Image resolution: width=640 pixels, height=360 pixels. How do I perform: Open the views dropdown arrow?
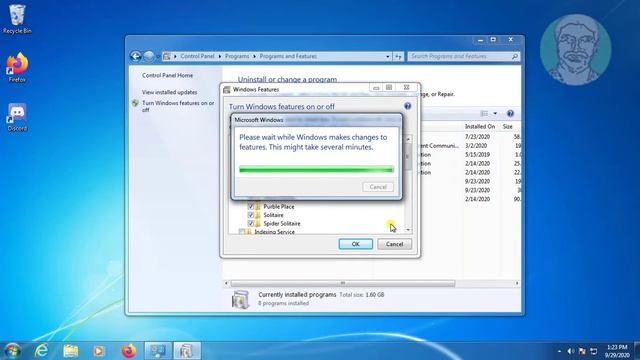[495, 113]
